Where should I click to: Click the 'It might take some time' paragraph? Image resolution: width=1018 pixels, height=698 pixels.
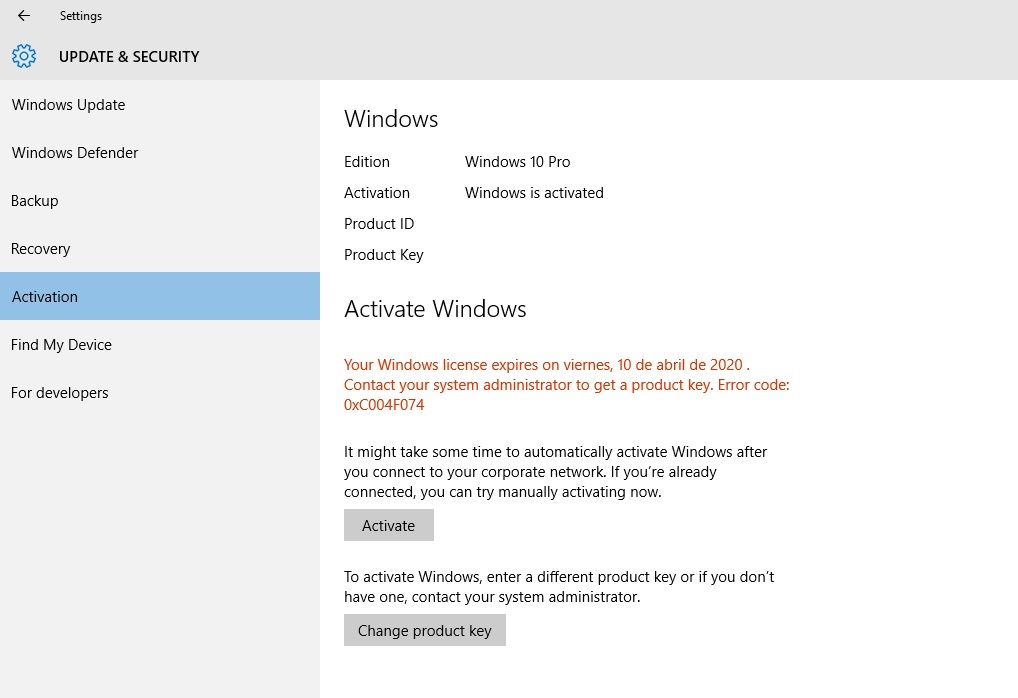pyautogui.click(x=556, y=472)
